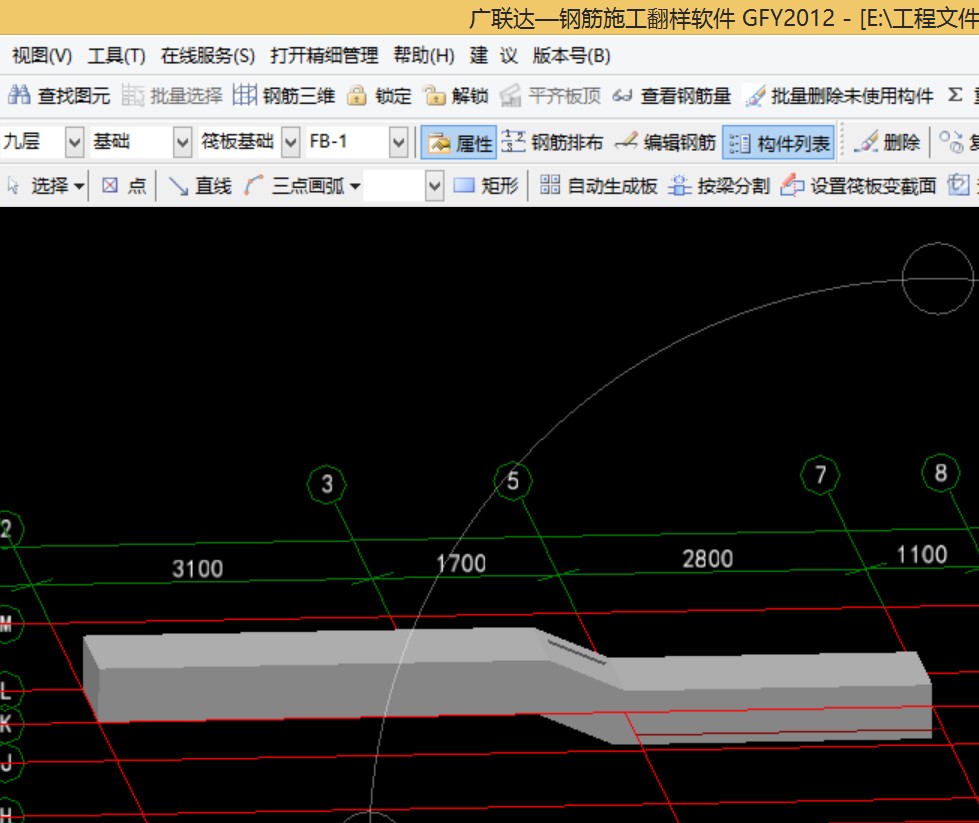The width and height of the screenshot is (979, 823).
Task: Click the Σ sum icon
Action: (955, 95)
